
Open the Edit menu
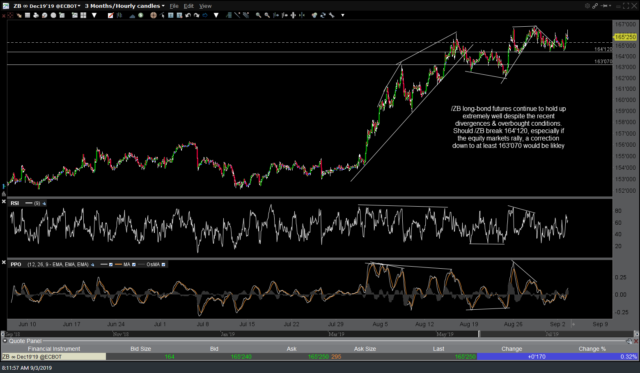pos(189,6)
